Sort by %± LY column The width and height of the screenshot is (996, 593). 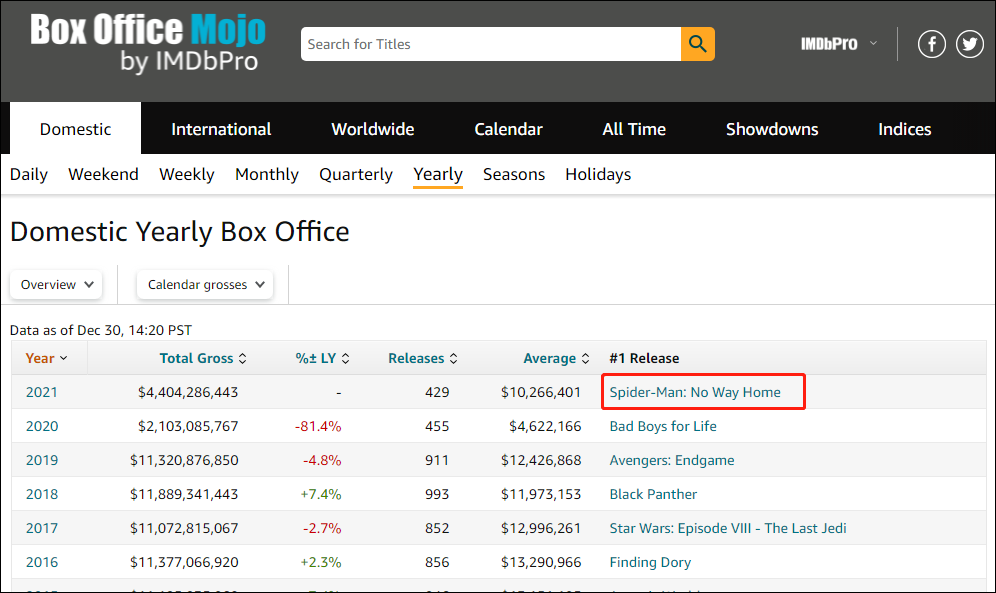pyautogui.click(x=322, y=358)
